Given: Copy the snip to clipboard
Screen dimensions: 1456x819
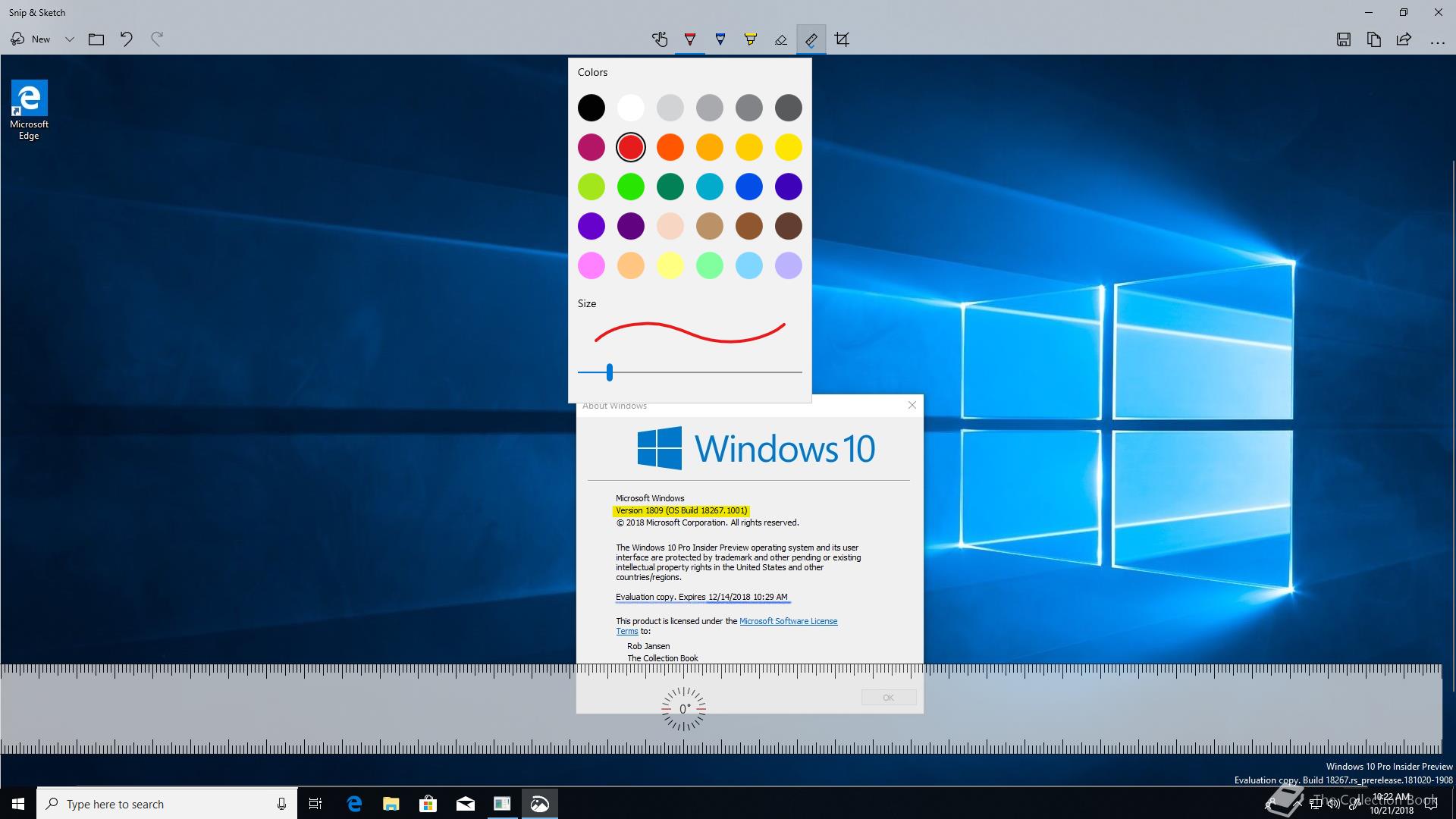Looking at the screenshot, I should click(1374, 39).
